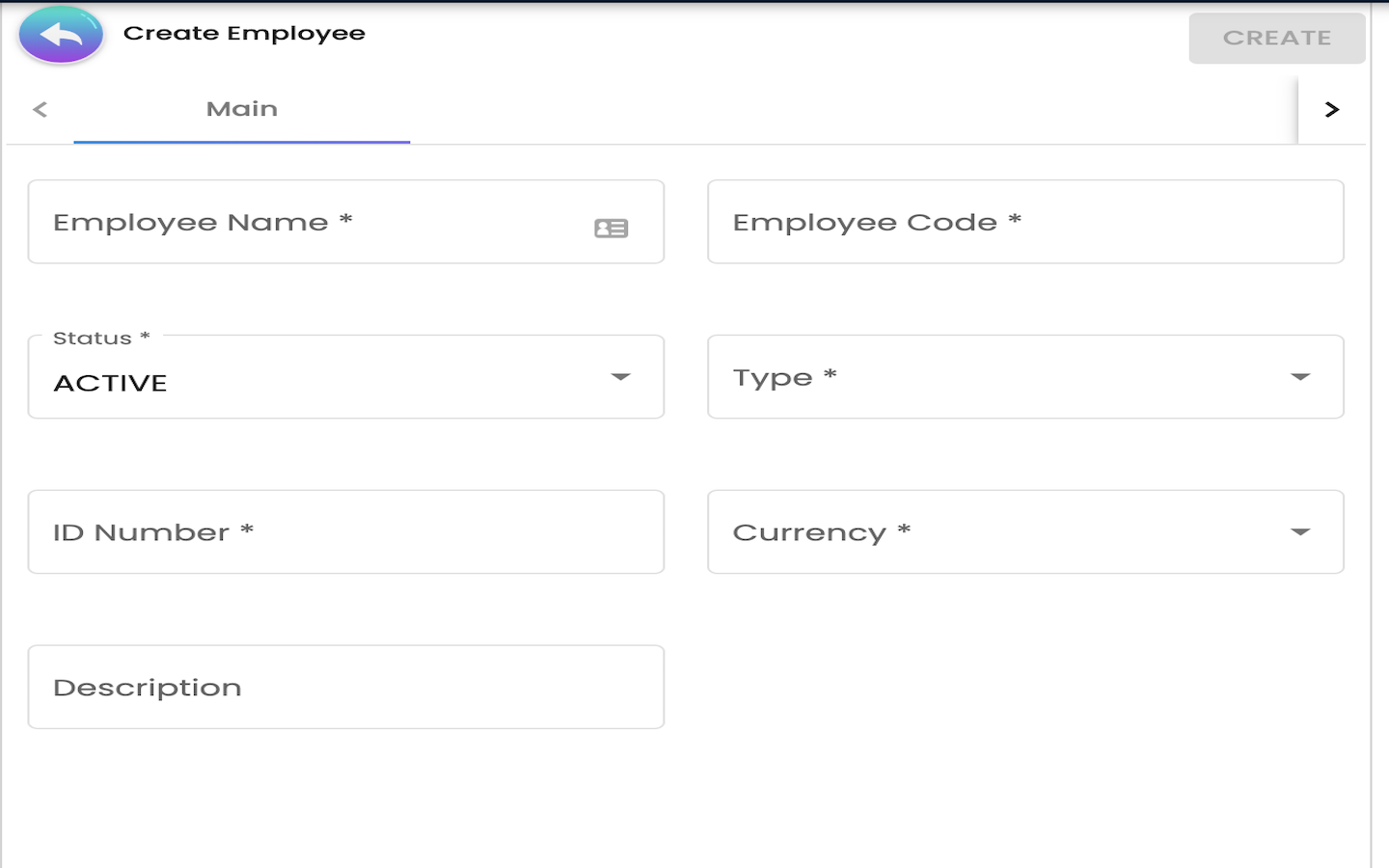This screenshot has height=868, width=1389.
Task: Focus the Employee Name input field
Action: tap(309, 223)
